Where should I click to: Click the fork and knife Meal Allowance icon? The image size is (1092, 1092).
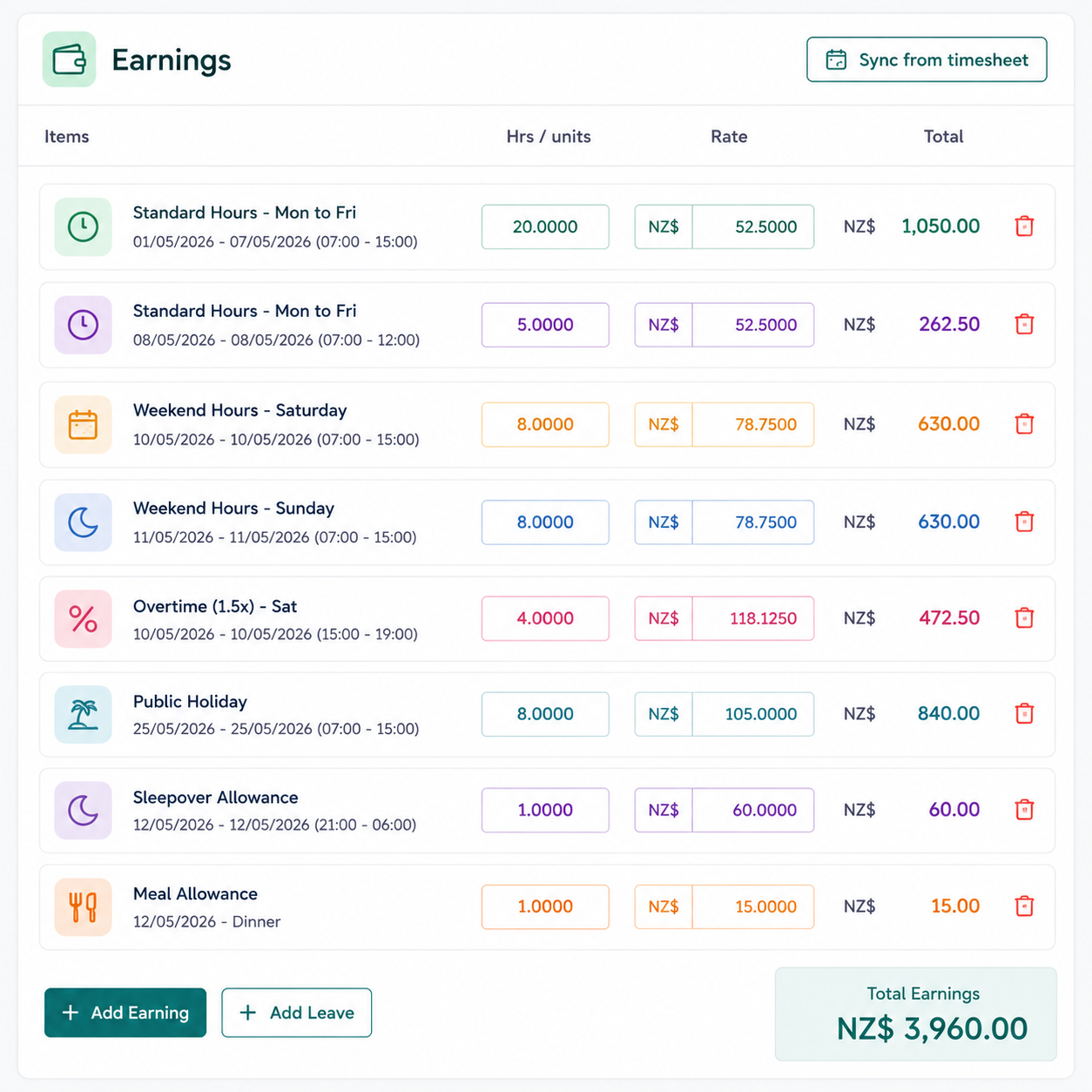[83, 907]
